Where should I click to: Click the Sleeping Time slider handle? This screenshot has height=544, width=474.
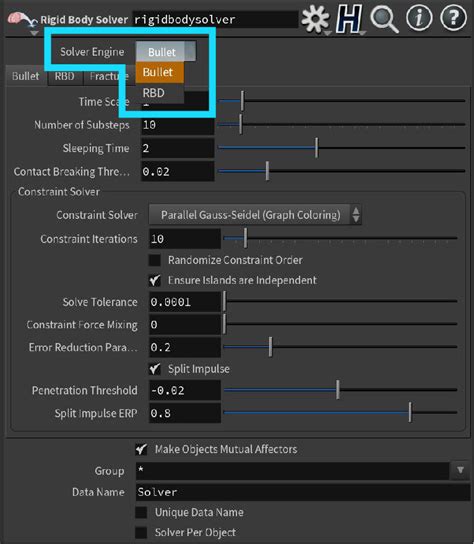316,147
